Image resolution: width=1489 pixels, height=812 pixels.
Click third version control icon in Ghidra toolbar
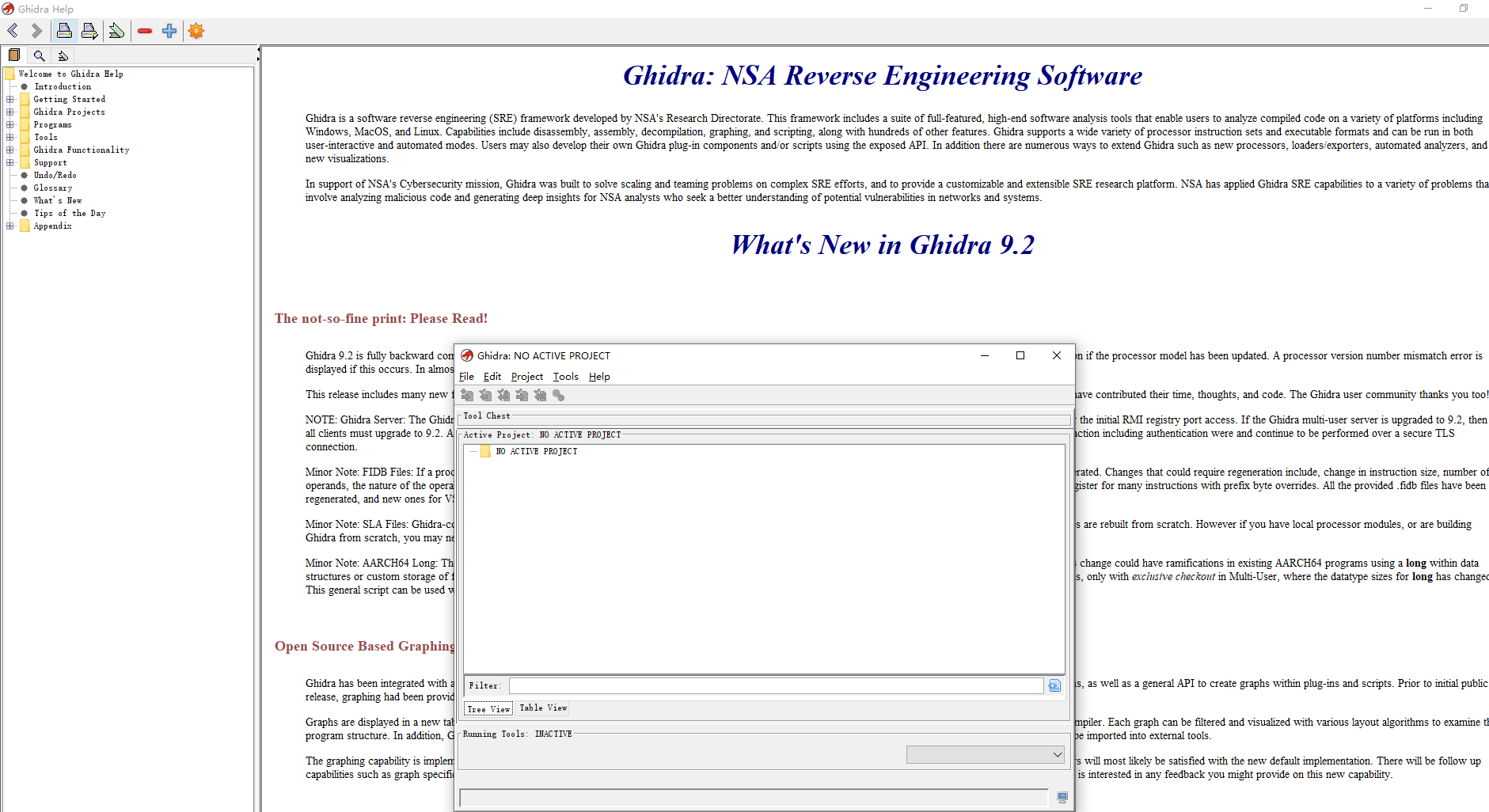503,396
